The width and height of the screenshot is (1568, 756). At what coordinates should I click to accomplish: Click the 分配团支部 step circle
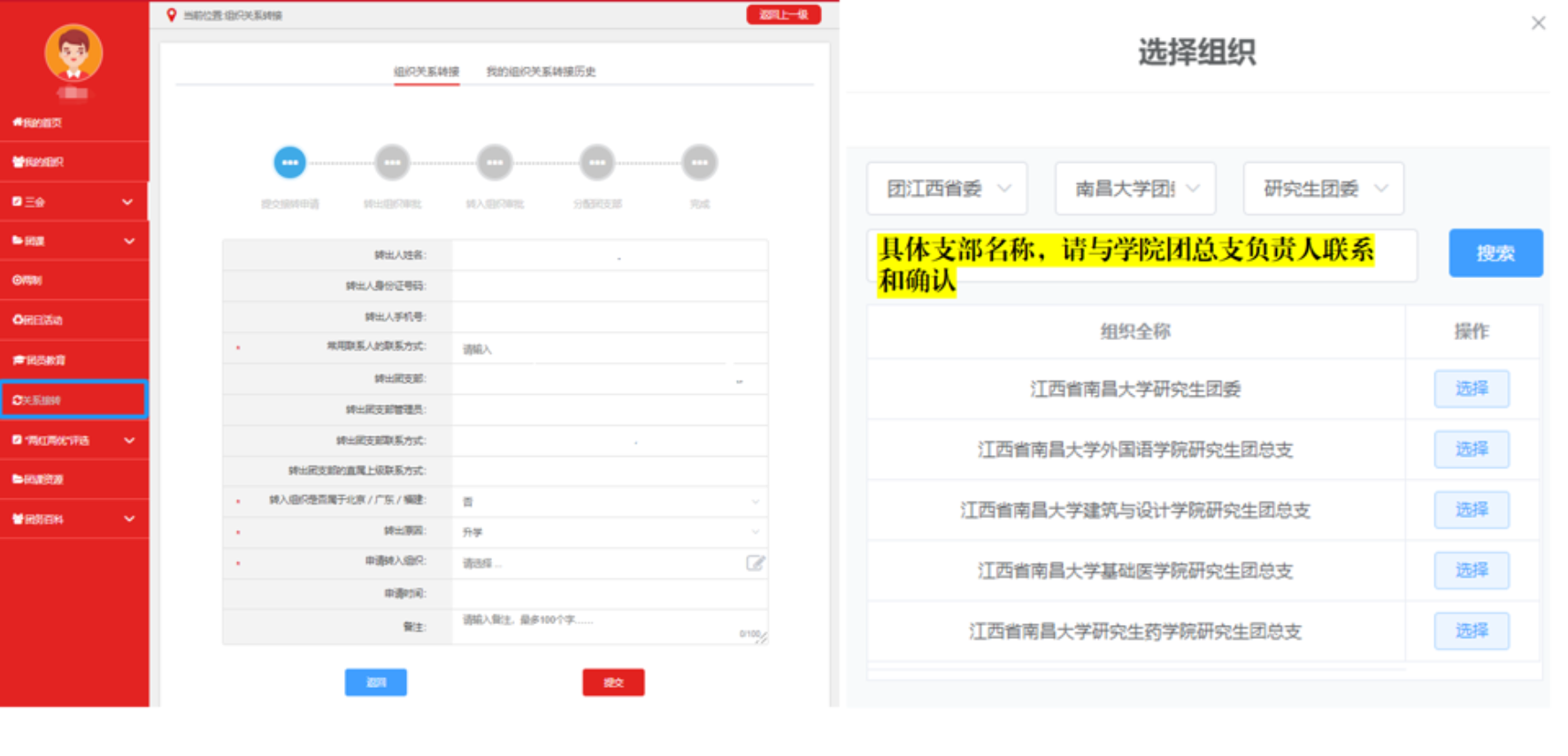pyautogui.click(x=597, y=162)
